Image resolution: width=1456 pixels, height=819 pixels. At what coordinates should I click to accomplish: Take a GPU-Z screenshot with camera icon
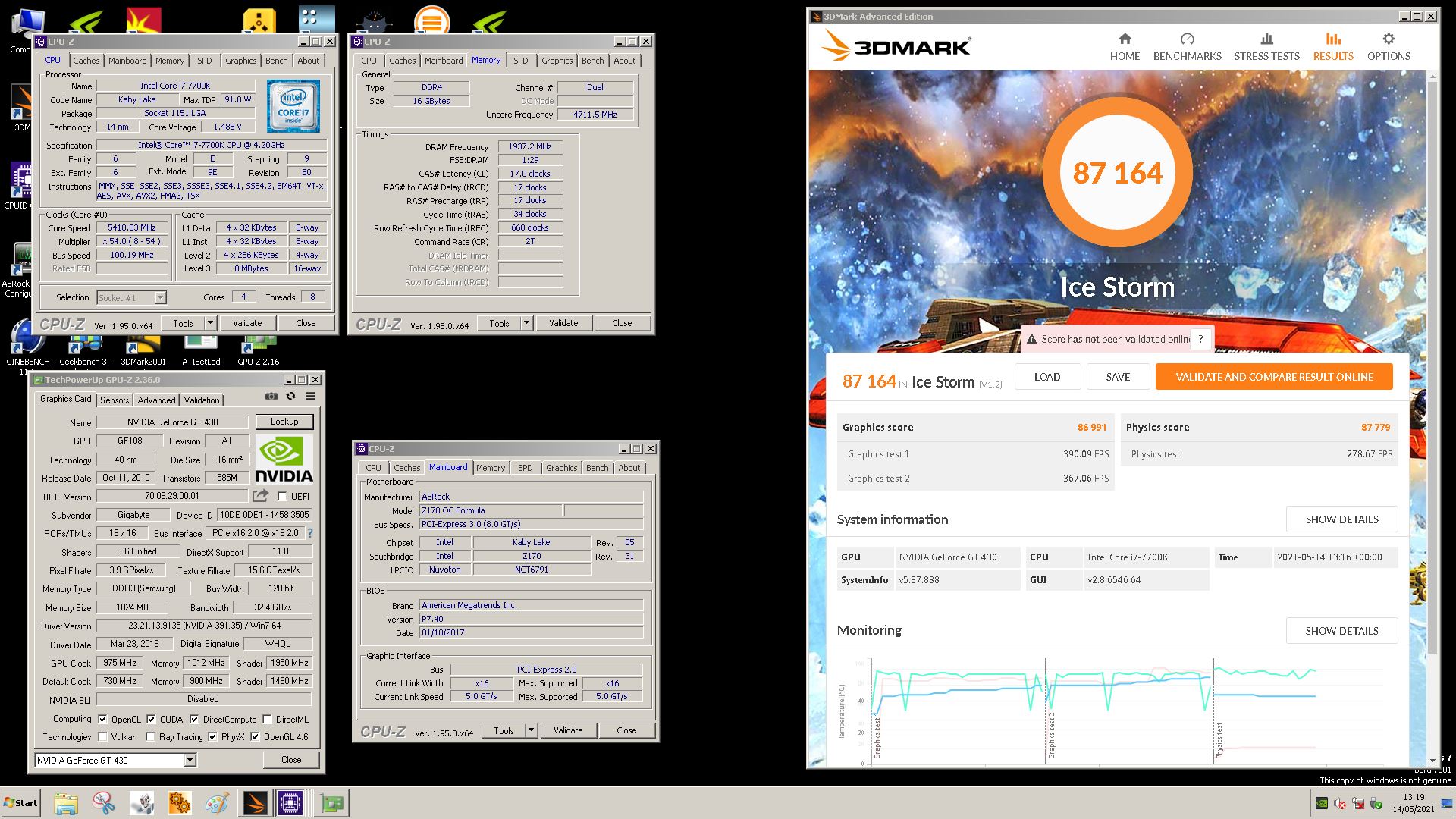click(271, 396)
